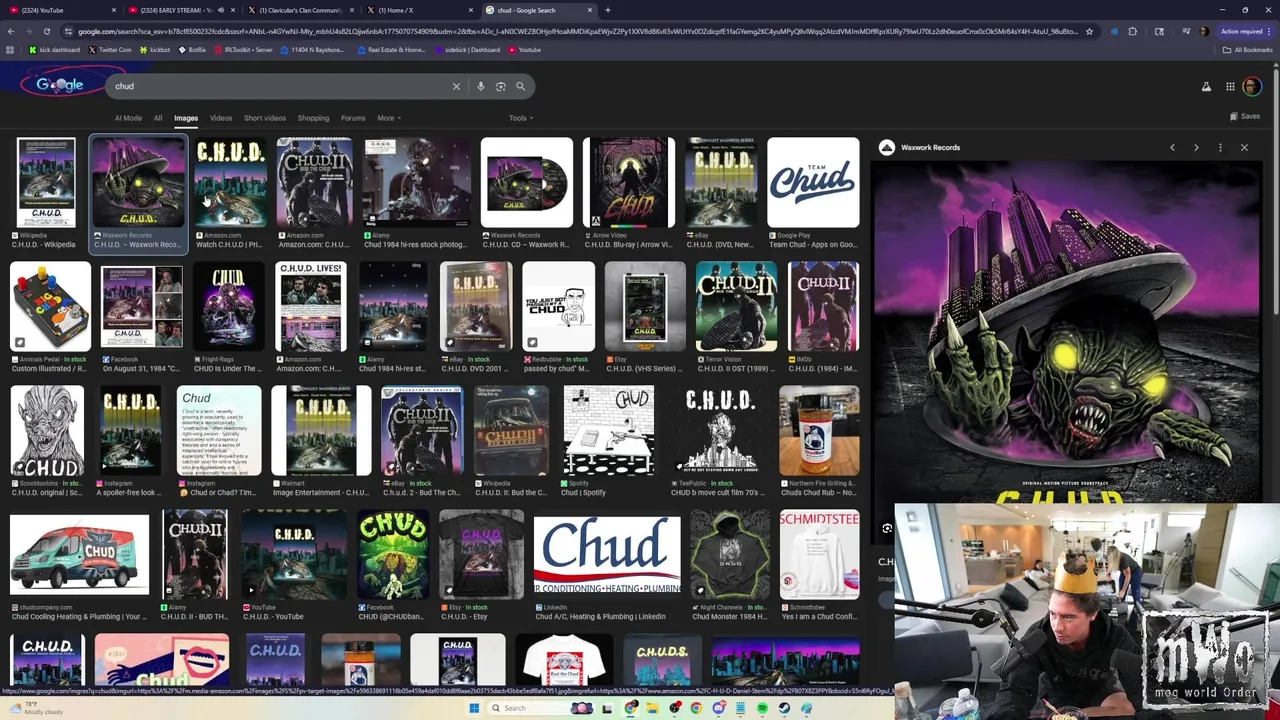Open Twitter Com bookmark

point(110,49)
